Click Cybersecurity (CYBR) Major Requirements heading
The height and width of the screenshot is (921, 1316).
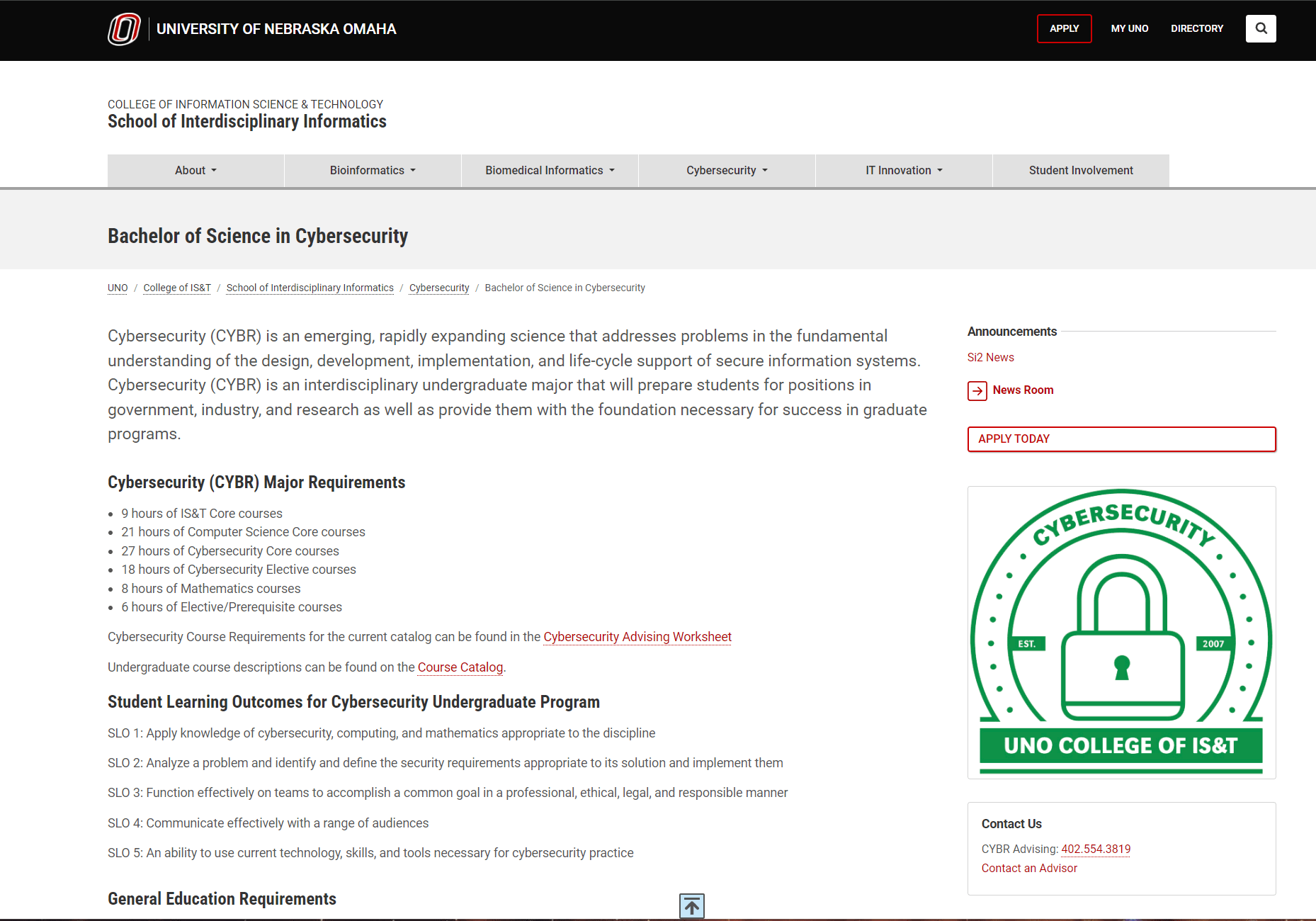(x=256, y=482)
